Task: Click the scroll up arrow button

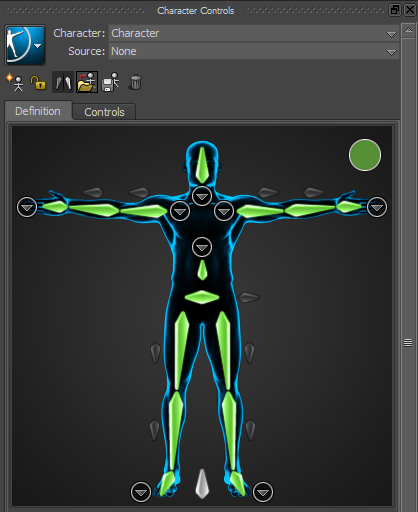Action: (x=408, y=31)
